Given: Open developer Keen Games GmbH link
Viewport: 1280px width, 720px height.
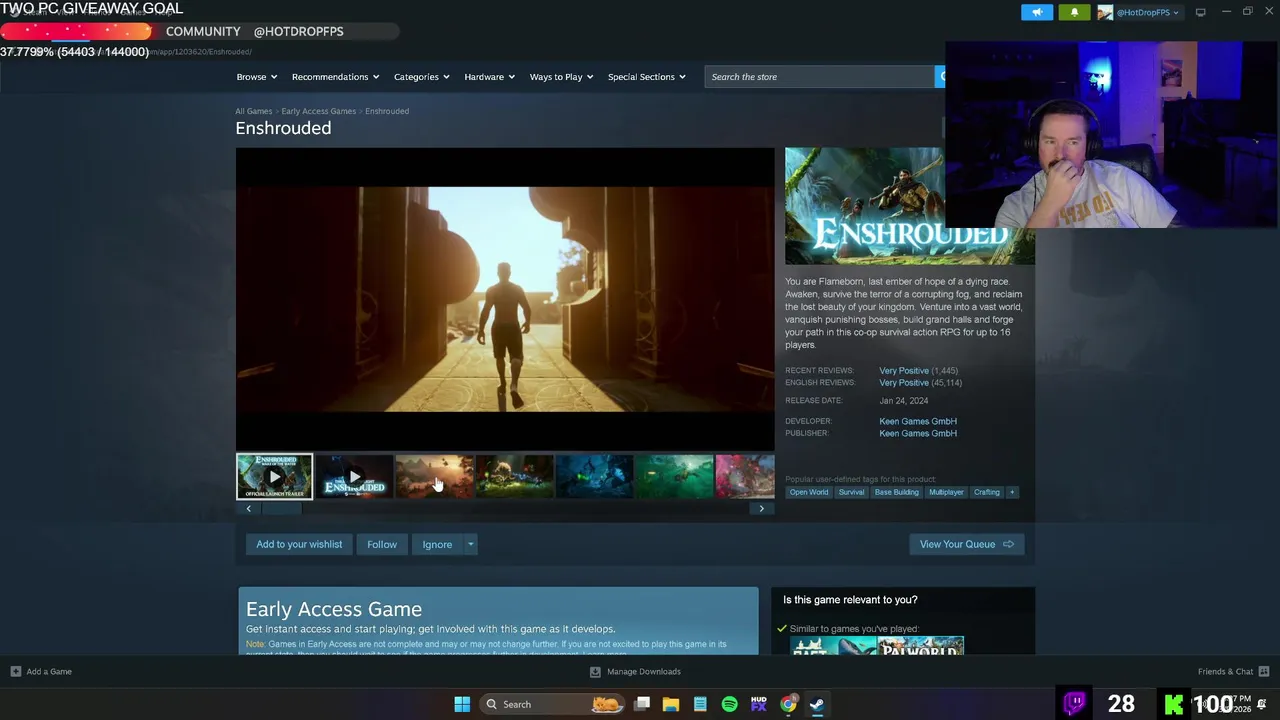Looking at the screenshot, I should 918,421.
